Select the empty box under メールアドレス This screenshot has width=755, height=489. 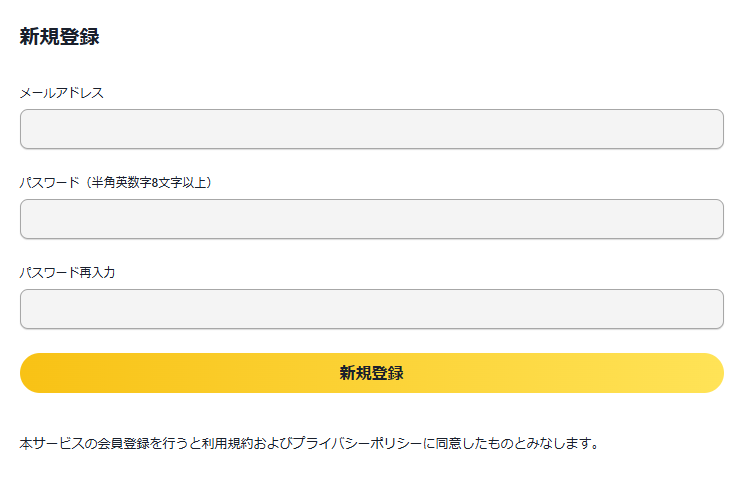click(x=371, y=129)
